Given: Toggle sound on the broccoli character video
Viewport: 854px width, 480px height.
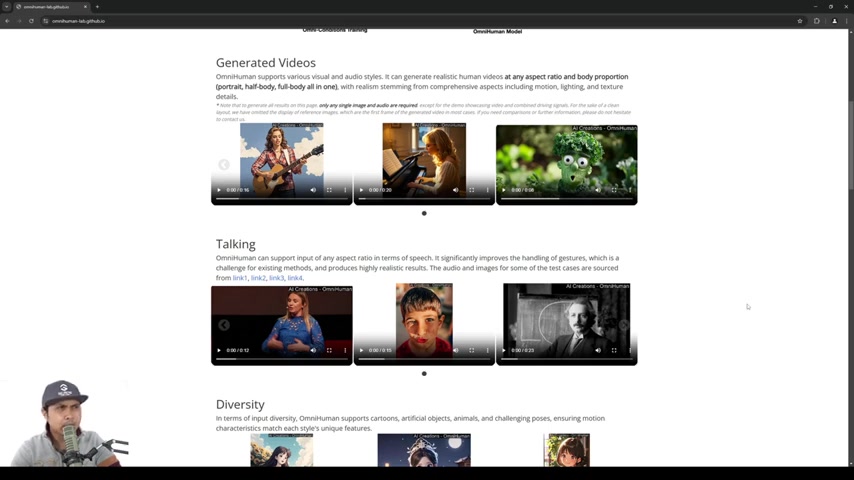Looking at the screenshot, I should pos(598,190).
